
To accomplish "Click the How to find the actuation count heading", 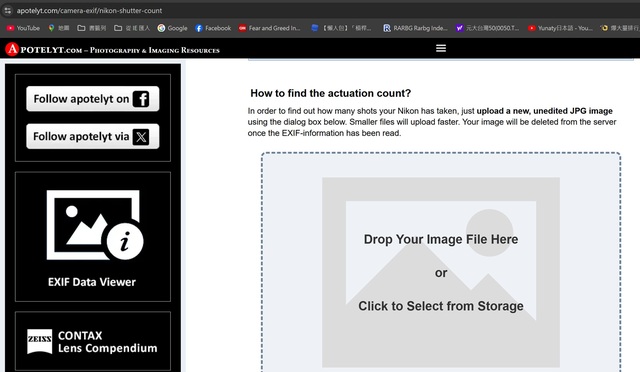I will [x=331, y=93].
